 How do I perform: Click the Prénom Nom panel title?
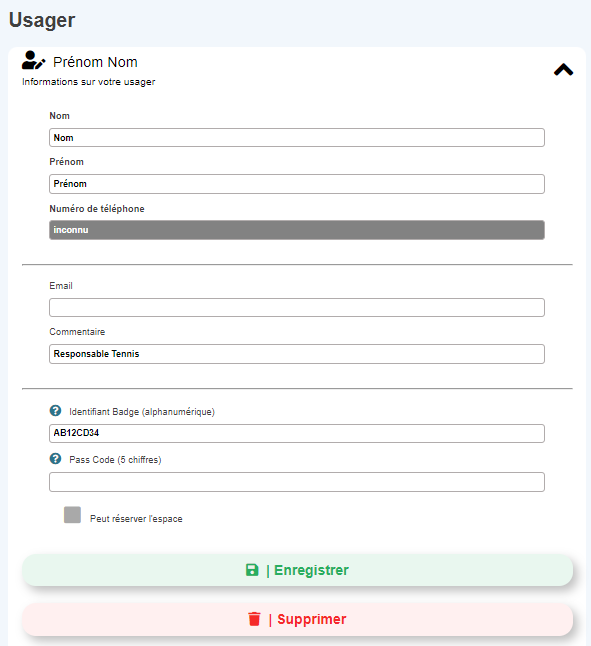pos(95,62)
